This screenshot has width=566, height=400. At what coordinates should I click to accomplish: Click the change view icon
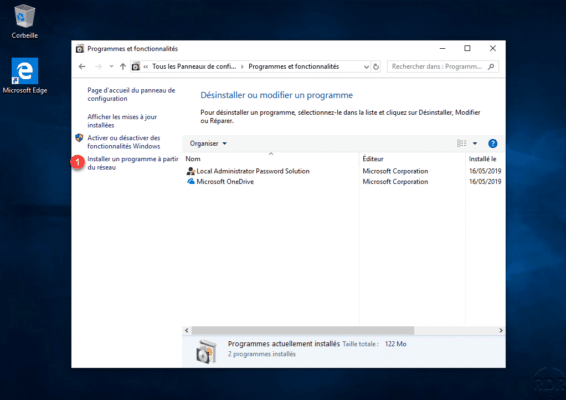click(x=462, y=143)
